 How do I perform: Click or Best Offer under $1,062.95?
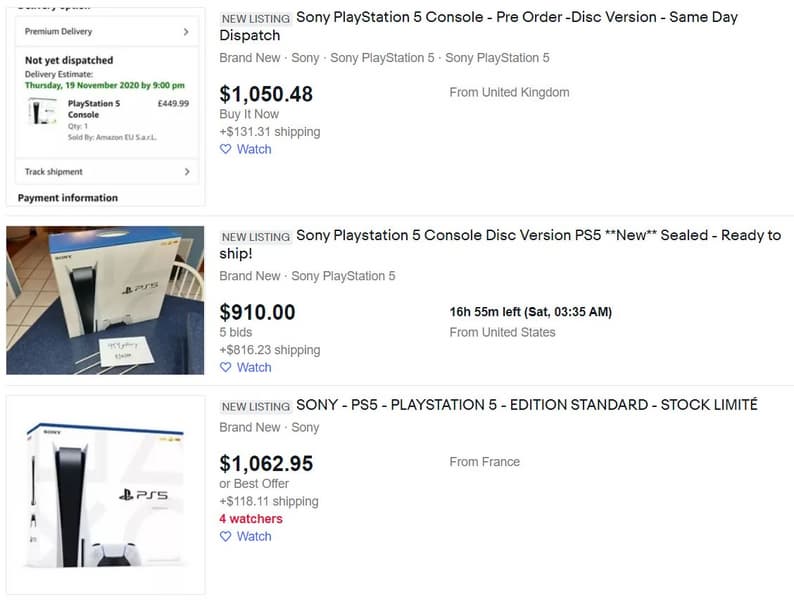pos(254,484)
